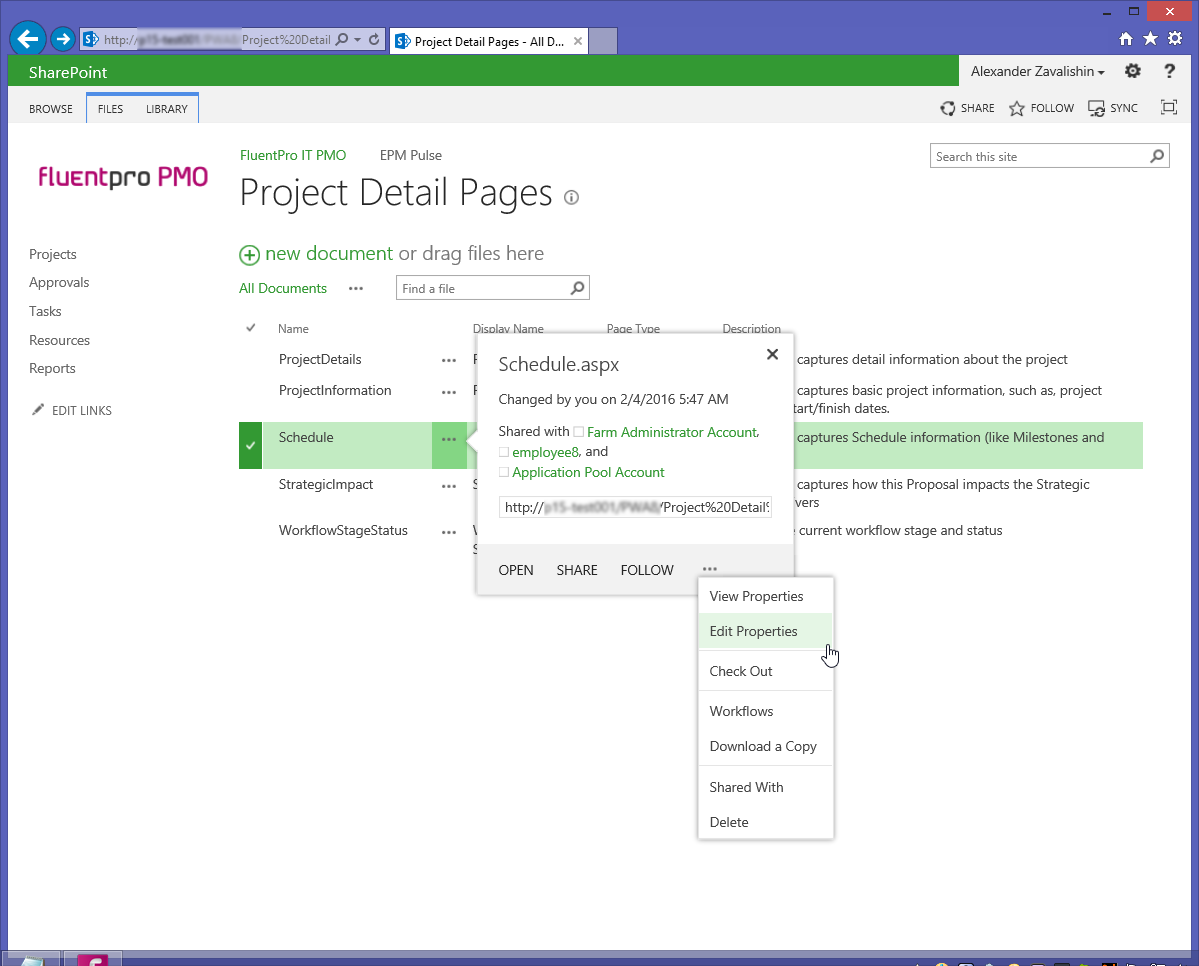Open the ProjectDetails file
Screen dimensions: 1199x966
(x=320, y=359)
